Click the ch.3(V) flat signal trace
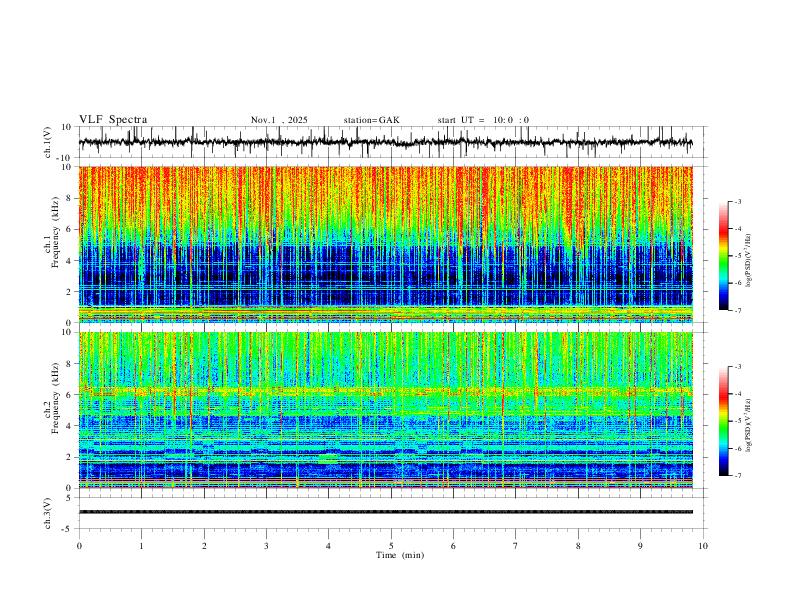792x612 pixels. click(386, 512)
